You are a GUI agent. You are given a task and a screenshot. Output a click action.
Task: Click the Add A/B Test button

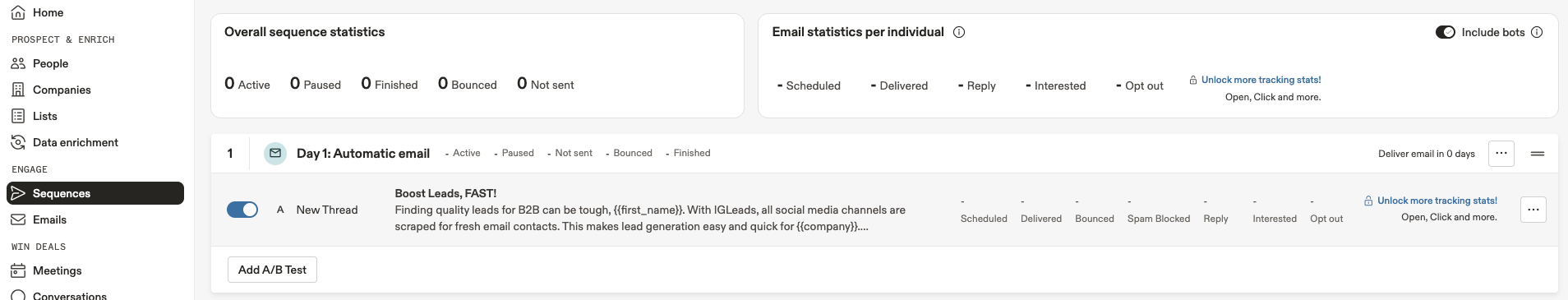272,270
